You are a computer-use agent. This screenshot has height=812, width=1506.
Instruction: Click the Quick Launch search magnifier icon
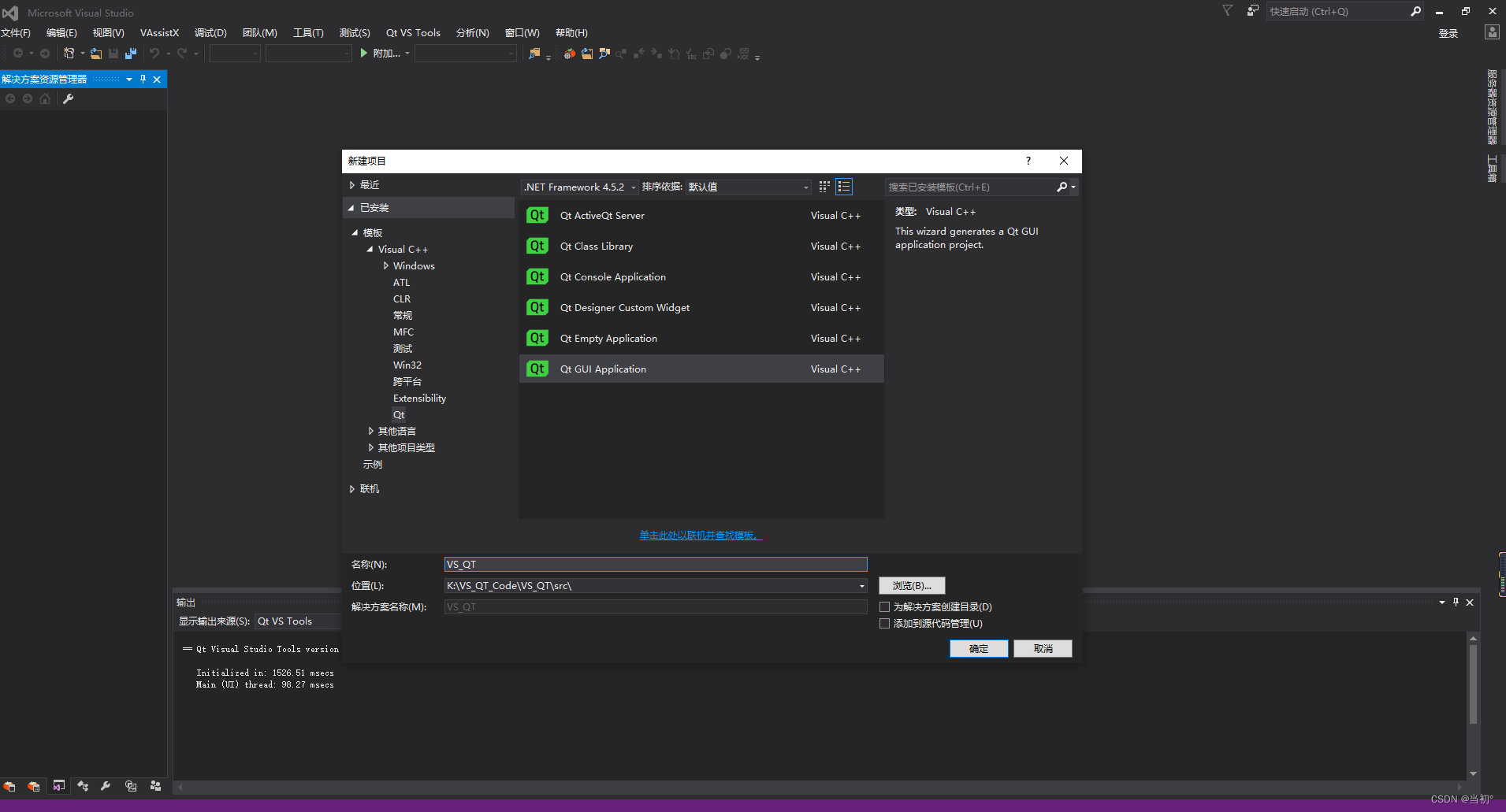point(1415,11)
